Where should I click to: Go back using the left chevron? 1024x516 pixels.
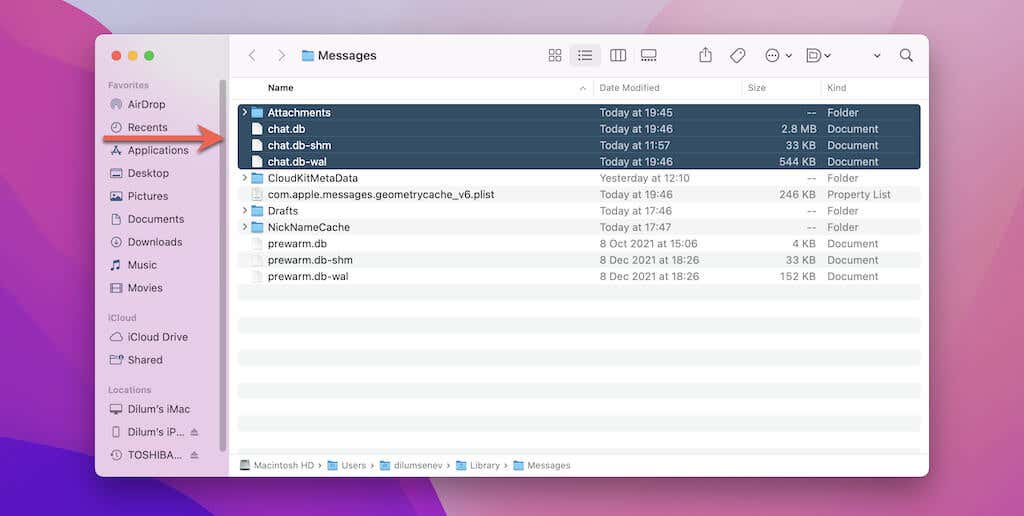coord(252,56)
